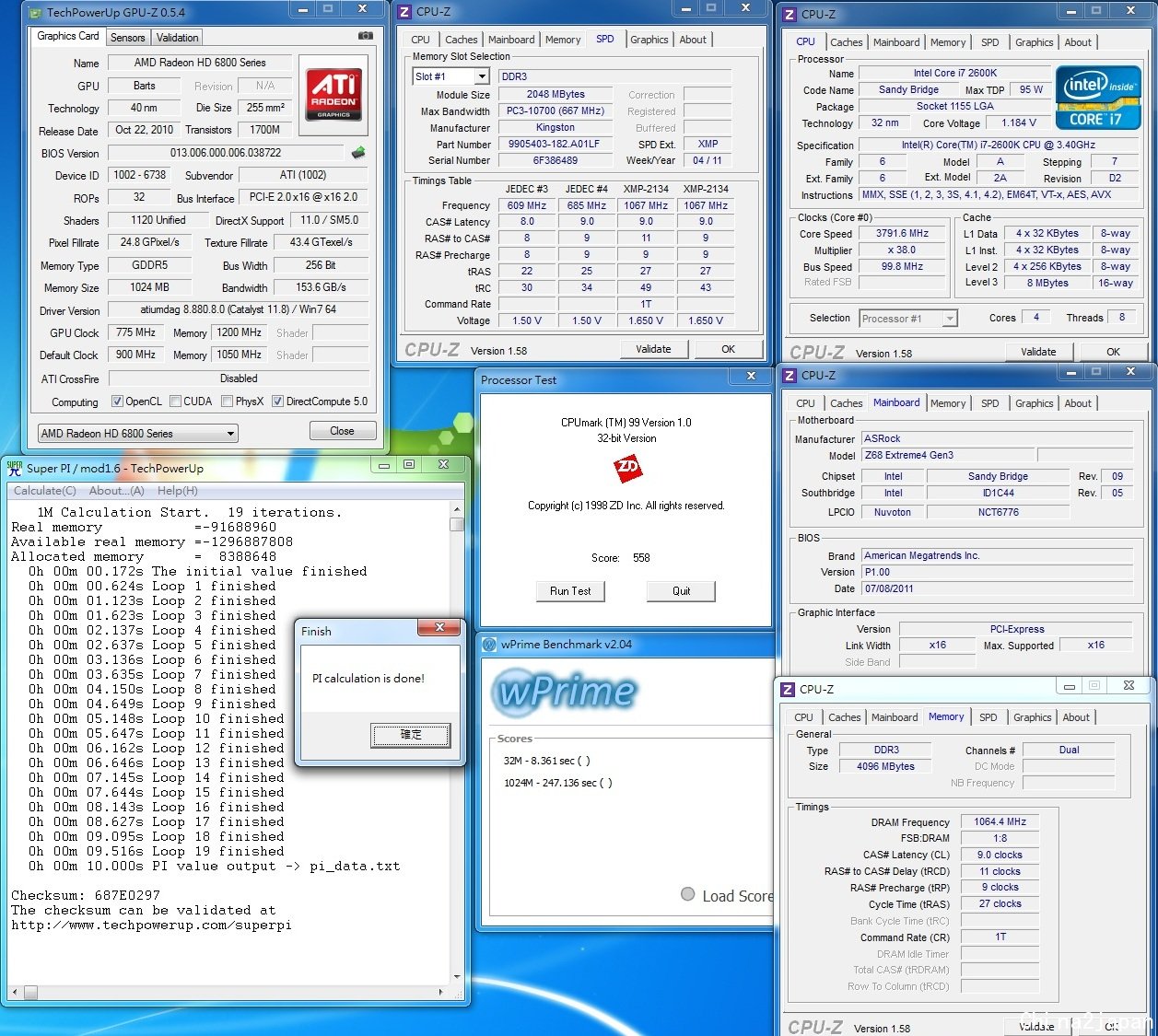The height and width of the screenshot is (1036, 1158).
Task: Confirm the Finish dialog with the 確定 button
Action: coord(411,735)
